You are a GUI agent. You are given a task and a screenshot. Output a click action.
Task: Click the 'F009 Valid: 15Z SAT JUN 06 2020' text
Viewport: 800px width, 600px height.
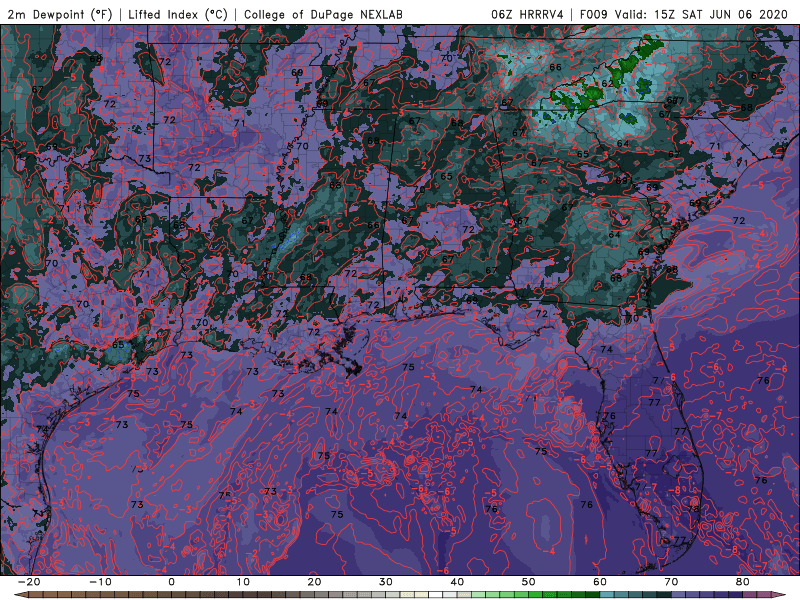[x=684, y=15]
